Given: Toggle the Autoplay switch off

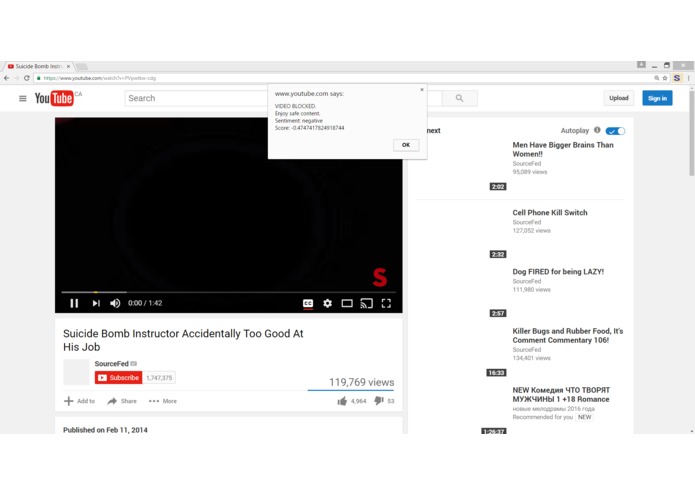Looking at the screenshot, I should pos(615,131).
